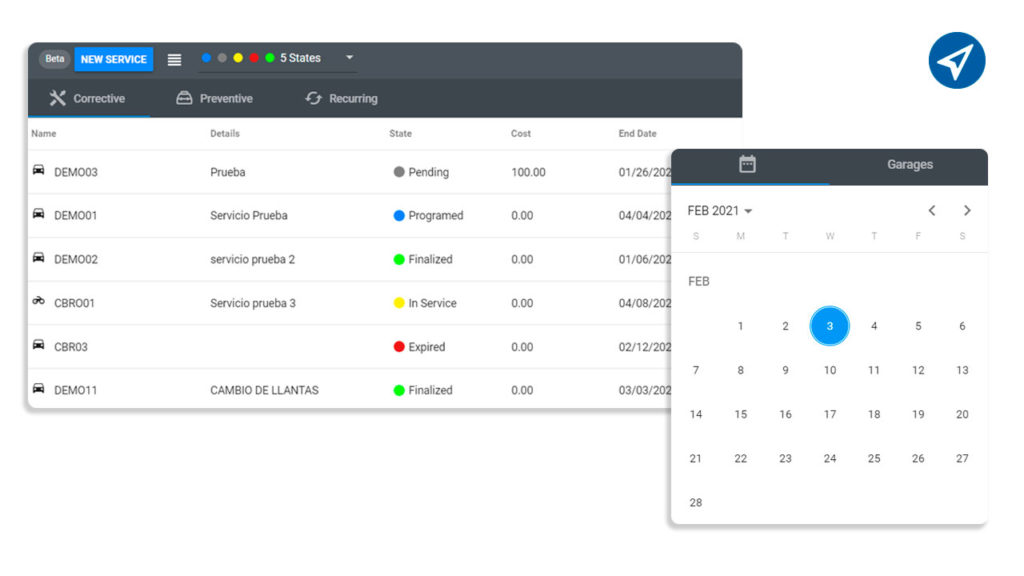Open the FEB 2021 month selector
1024x576 pixels.
720,210
